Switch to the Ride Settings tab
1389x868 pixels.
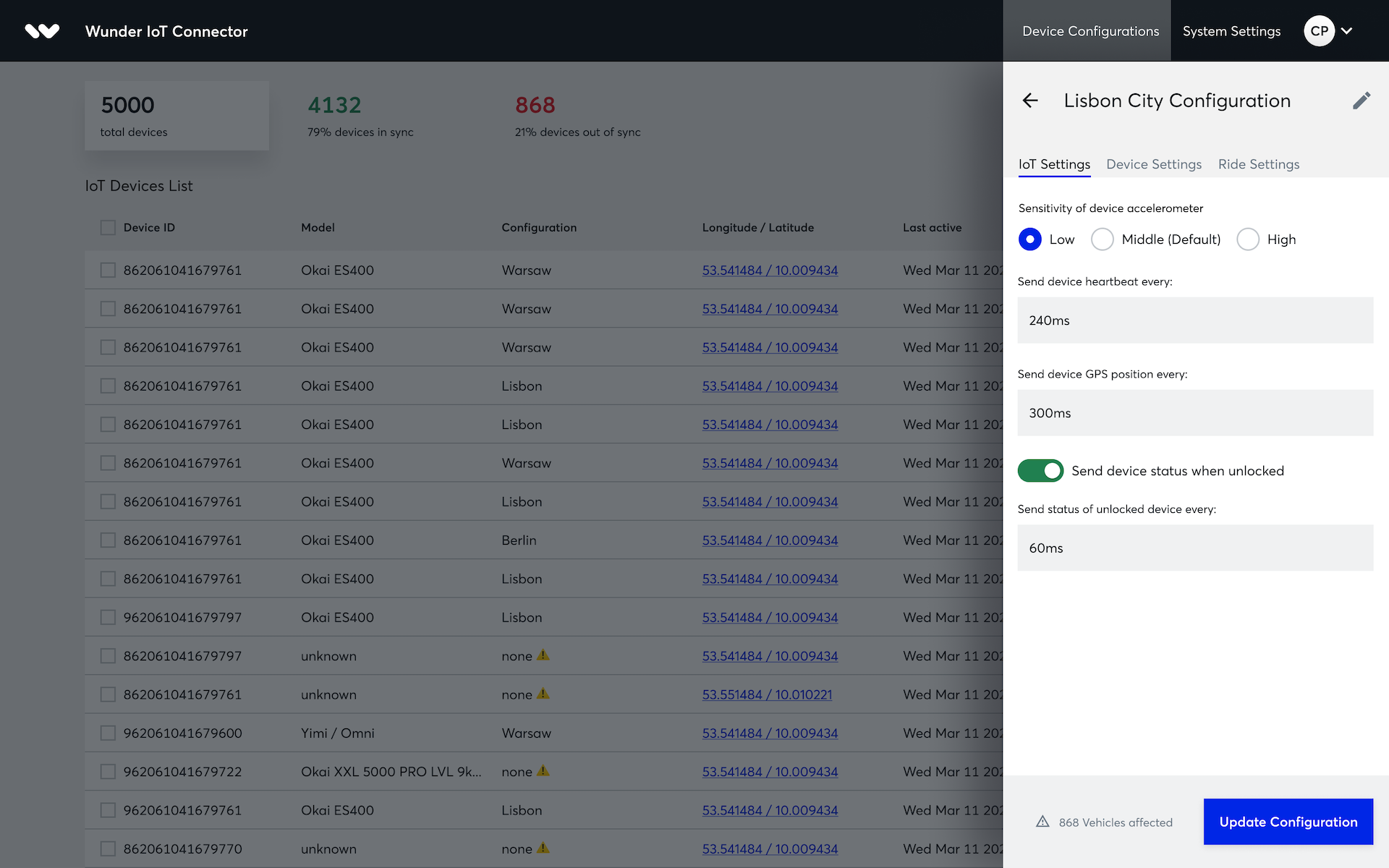tap(1259, 164)
